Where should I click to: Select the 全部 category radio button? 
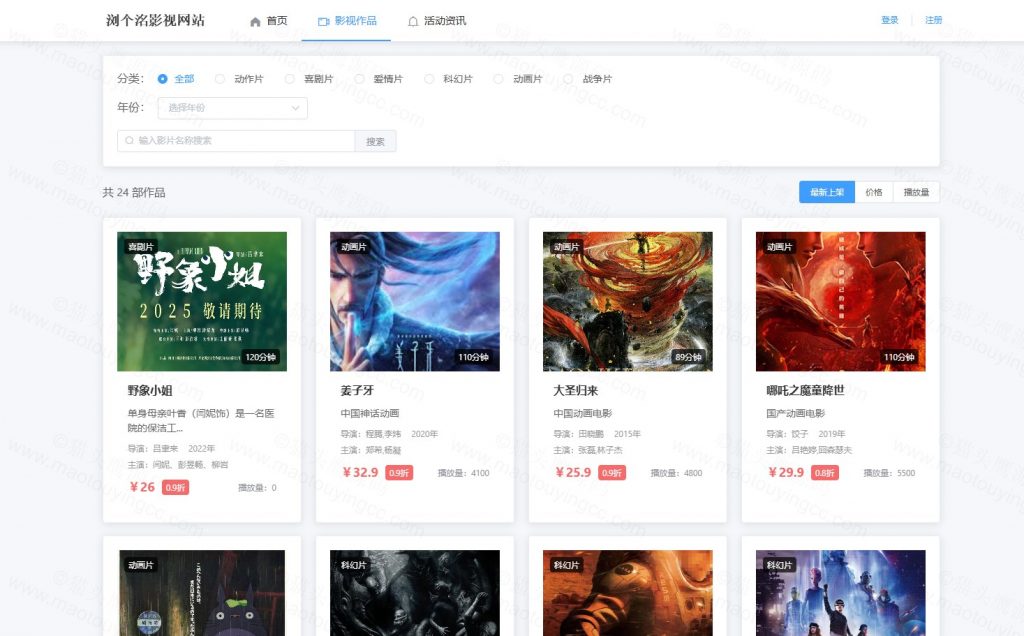pyautogui.click(x=163, y=79)
